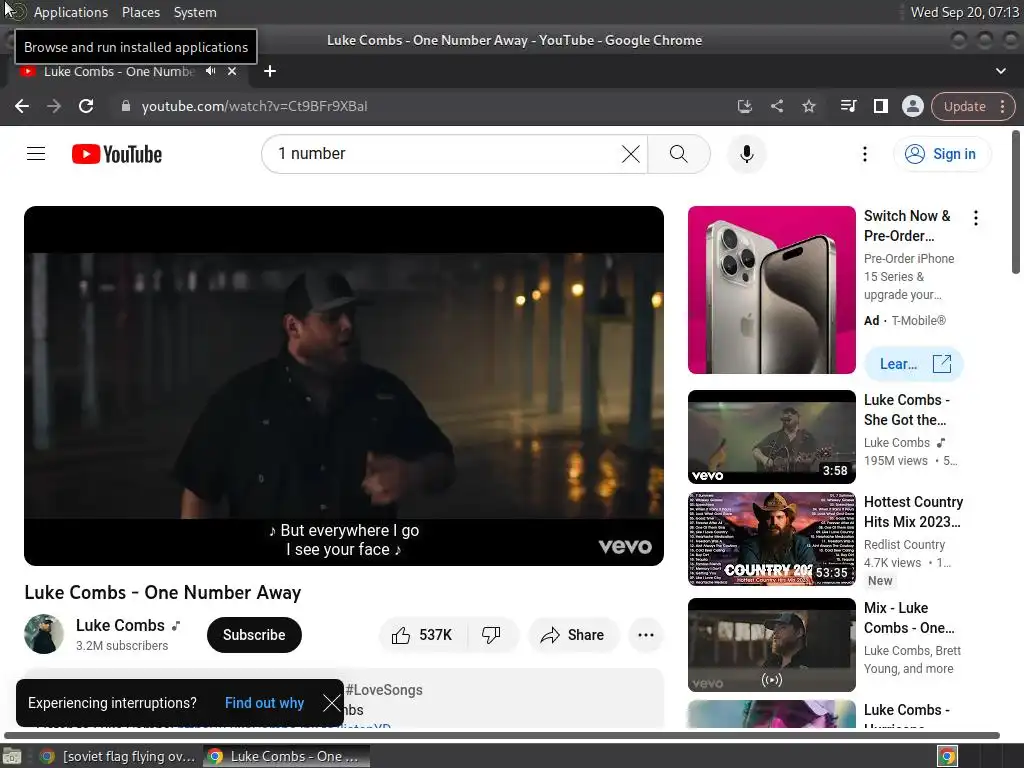Dismiss the interruptions notification
The height and width of the screenshot is (768, 1024).
pos(332,703)
